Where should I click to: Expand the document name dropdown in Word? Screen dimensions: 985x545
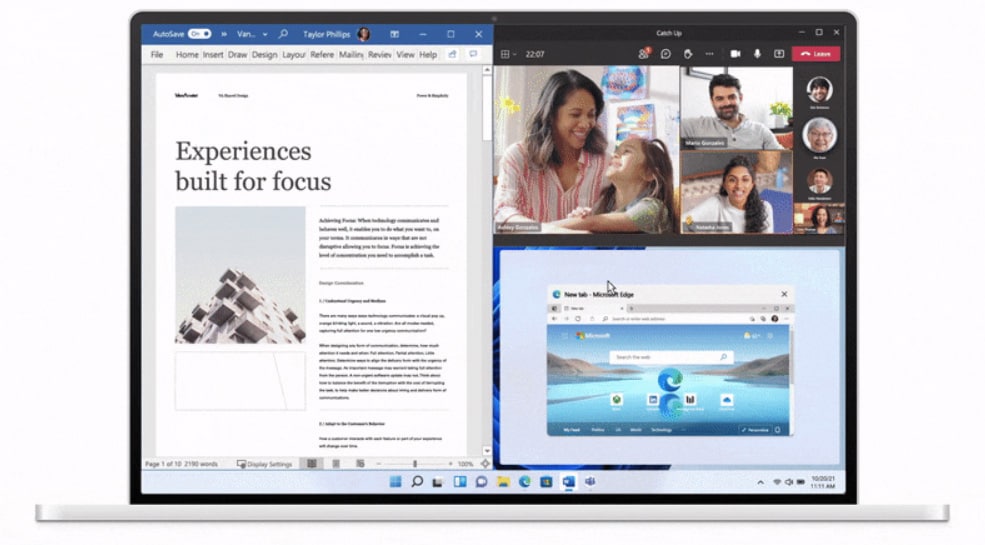(x=262, y=34)
